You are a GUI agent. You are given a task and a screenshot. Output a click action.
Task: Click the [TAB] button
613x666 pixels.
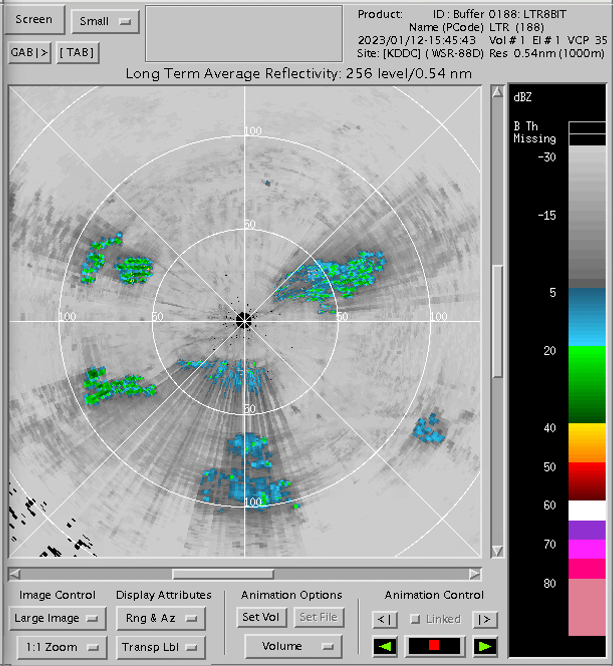(77, 53)
